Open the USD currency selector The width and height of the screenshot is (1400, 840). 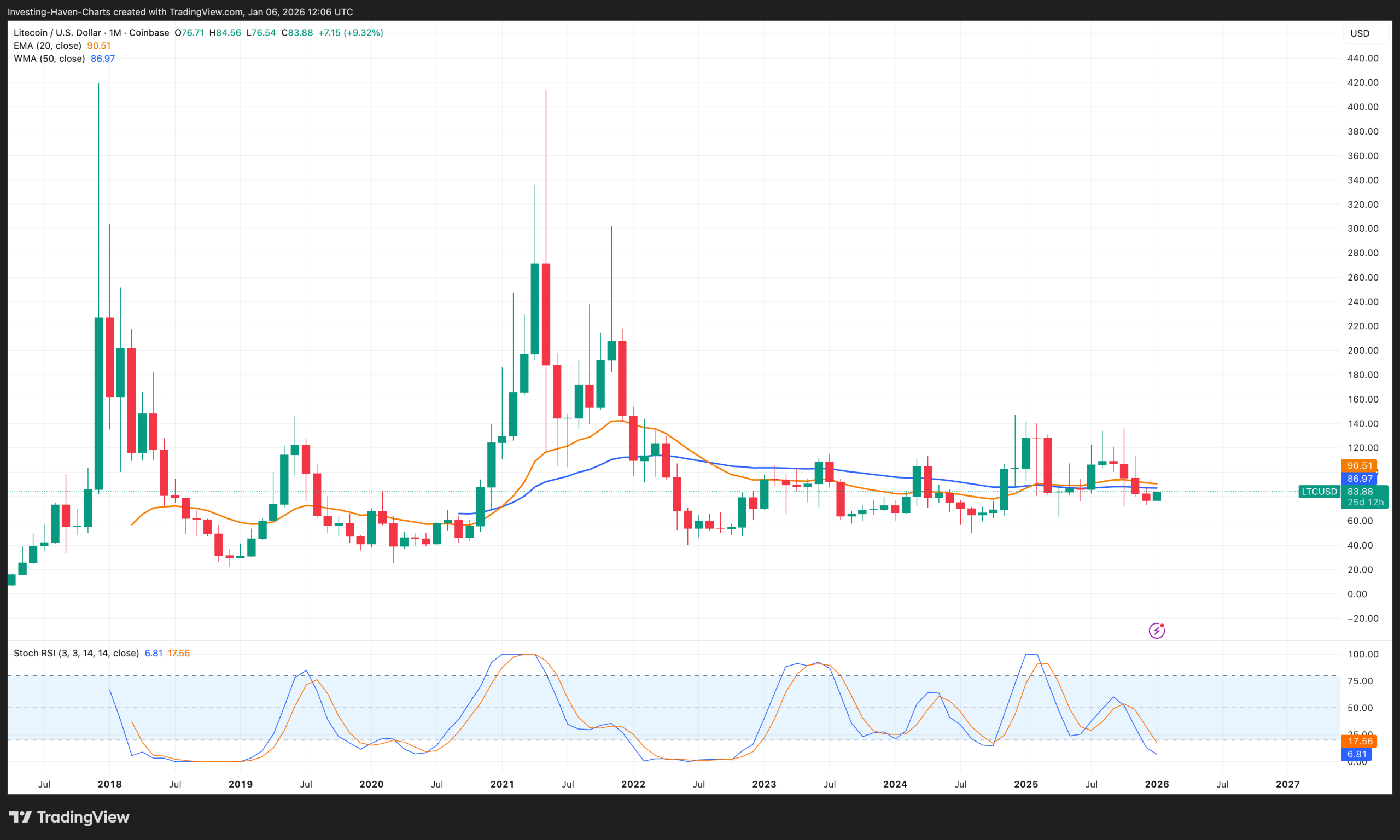pyautogui.click(x=1361, y=33)
